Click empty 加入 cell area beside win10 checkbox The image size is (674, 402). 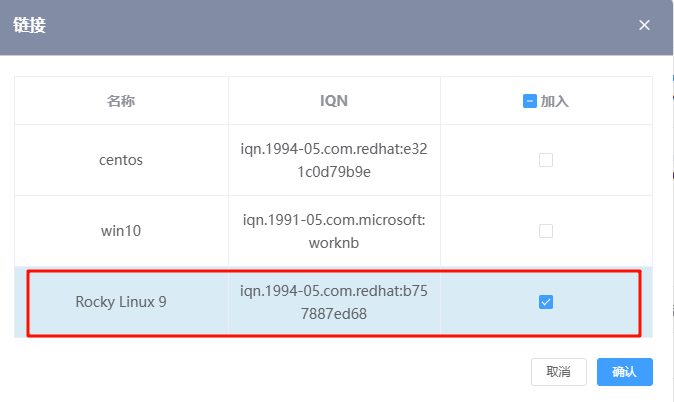coord(600,231)
